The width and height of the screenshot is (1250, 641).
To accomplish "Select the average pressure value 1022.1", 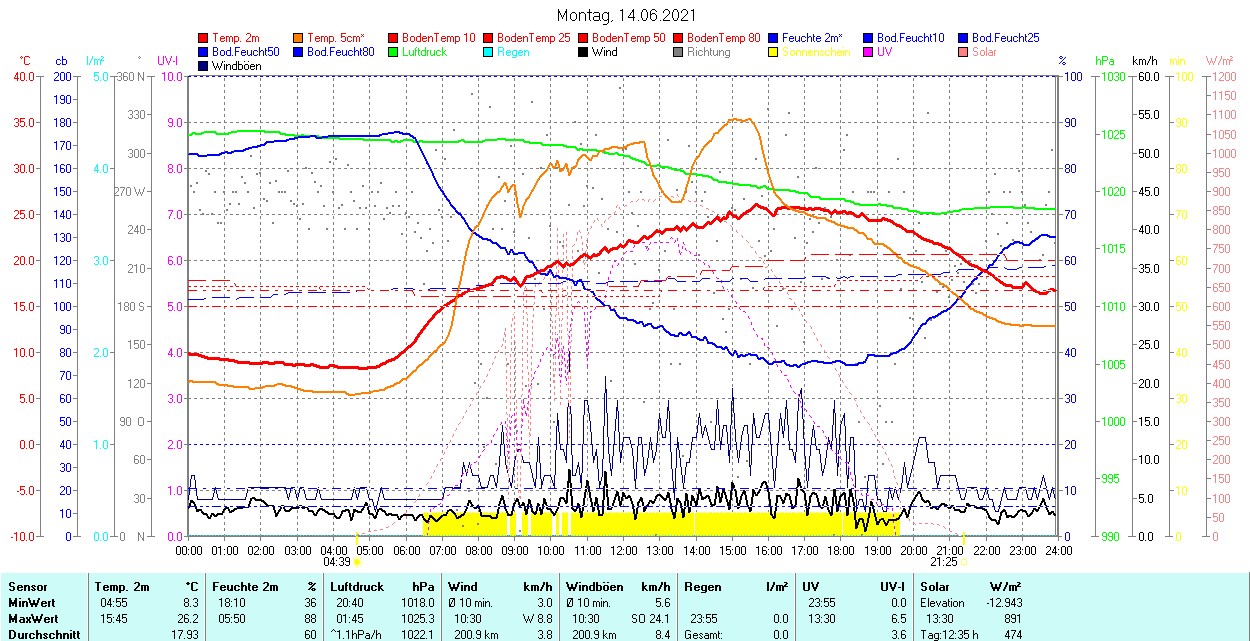I will [x=417, y=635].
